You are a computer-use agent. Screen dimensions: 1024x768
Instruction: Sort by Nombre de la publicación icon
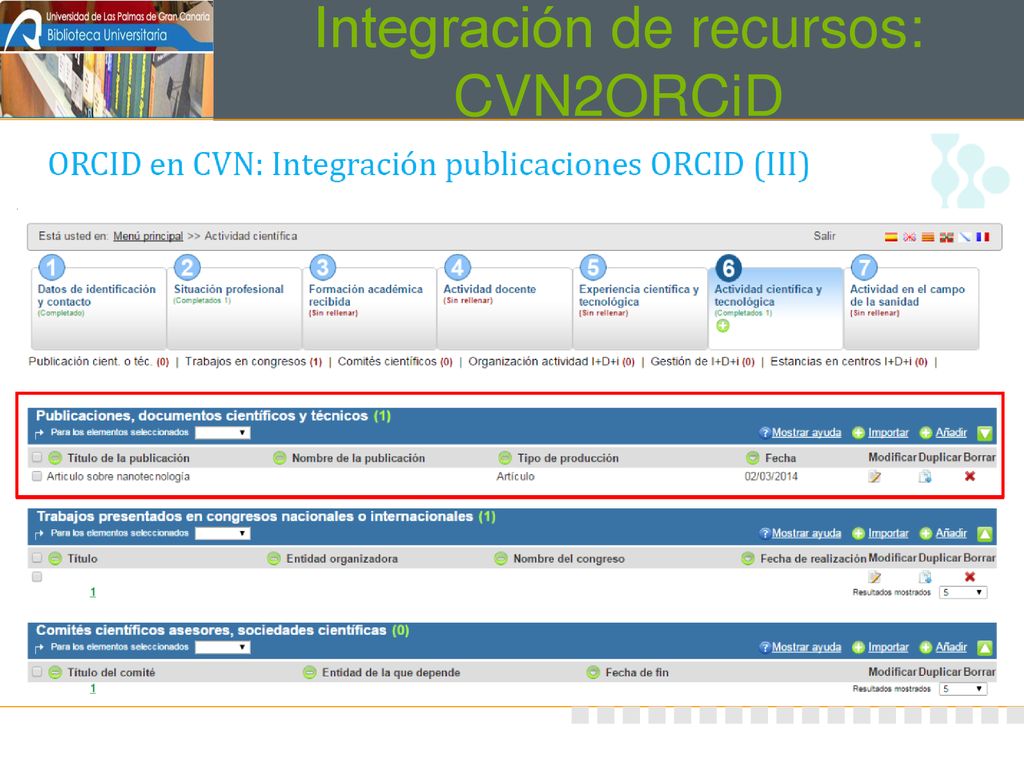[x=280, y=458]
